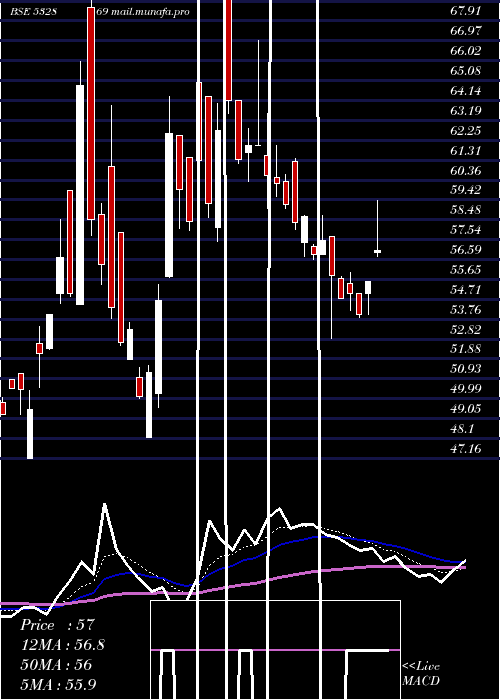The image size is (500, 700).
Task: Select the 53.76 axis value
Action: pyautogui.click(x=466, y=310)
